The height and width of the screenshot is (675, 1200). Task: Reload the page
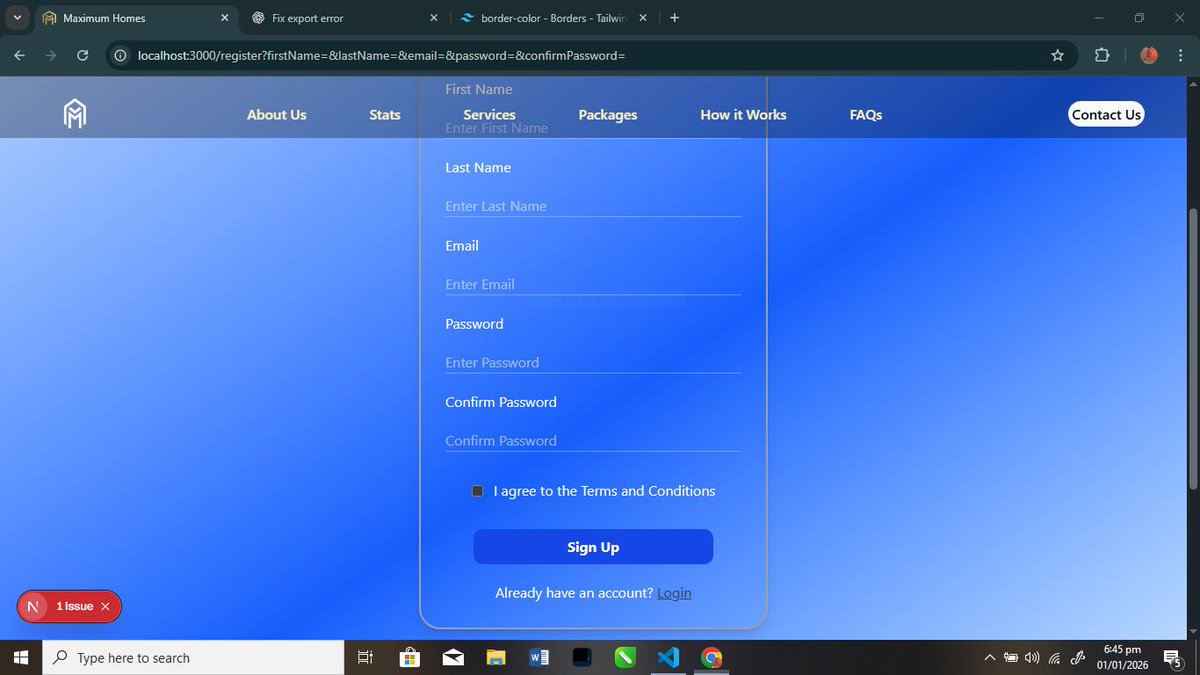[x=82, y=56]
